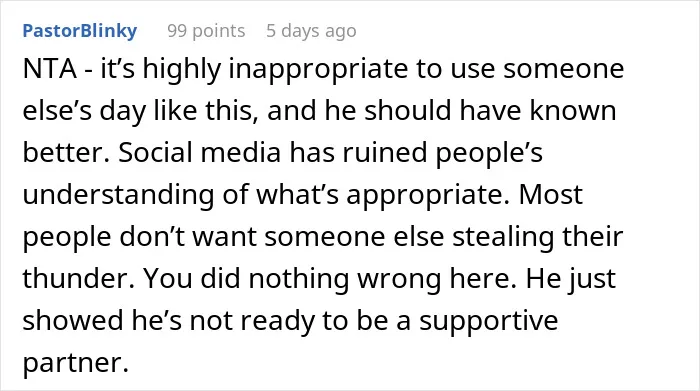Click the NTA verdict at comment start

coord(50,69)
